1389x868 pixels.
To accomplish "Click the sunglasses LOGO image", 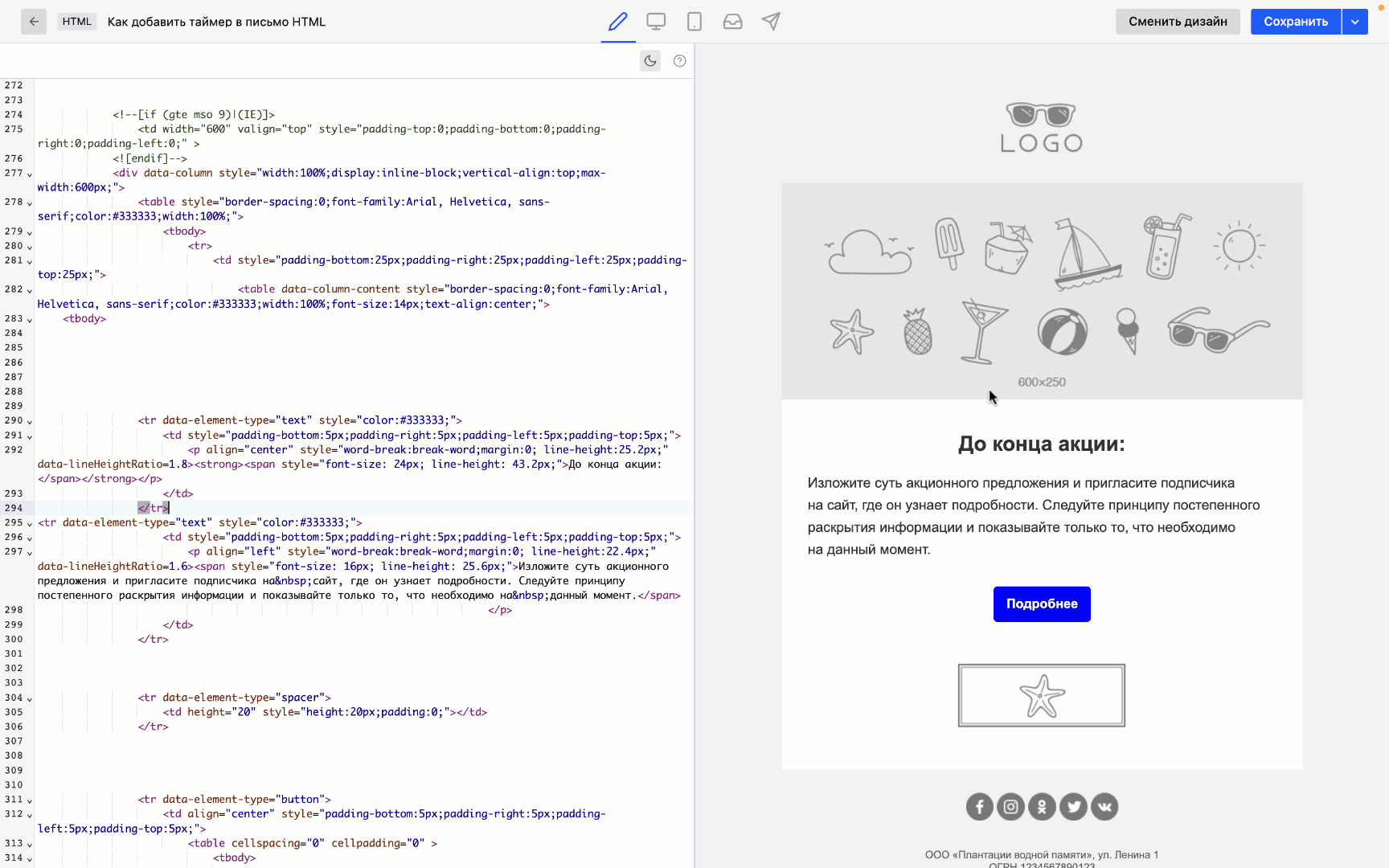I will [x=1042, y=127].
